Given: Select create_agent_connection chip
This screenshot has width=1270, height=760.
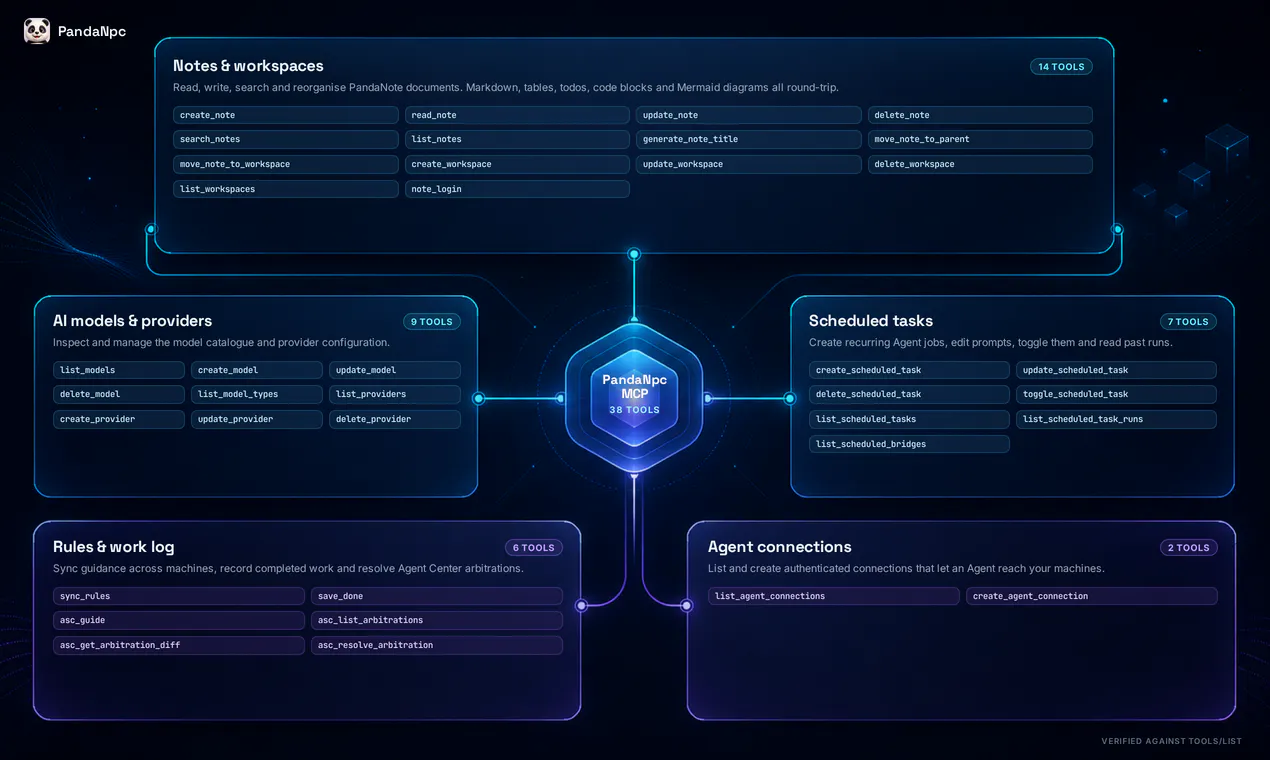Looking at the screenshot, I should 1092,596.
